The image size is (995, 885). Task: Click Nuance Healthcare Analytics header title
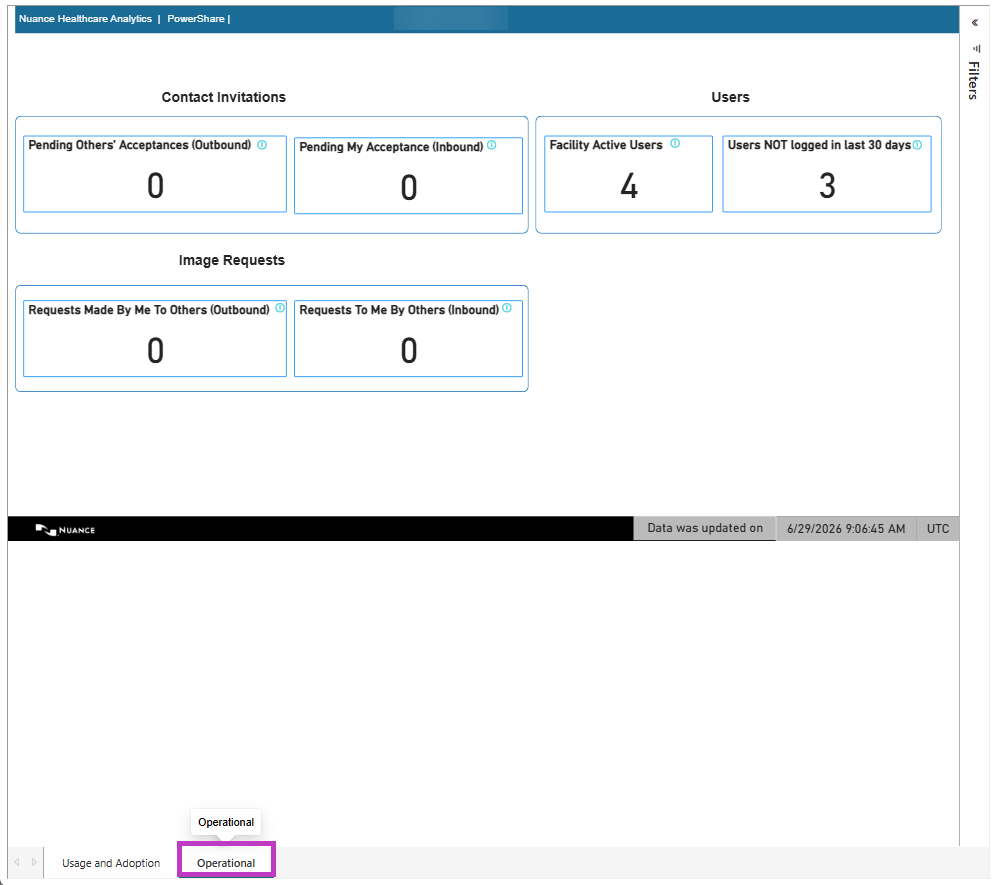tap(86, 19)
